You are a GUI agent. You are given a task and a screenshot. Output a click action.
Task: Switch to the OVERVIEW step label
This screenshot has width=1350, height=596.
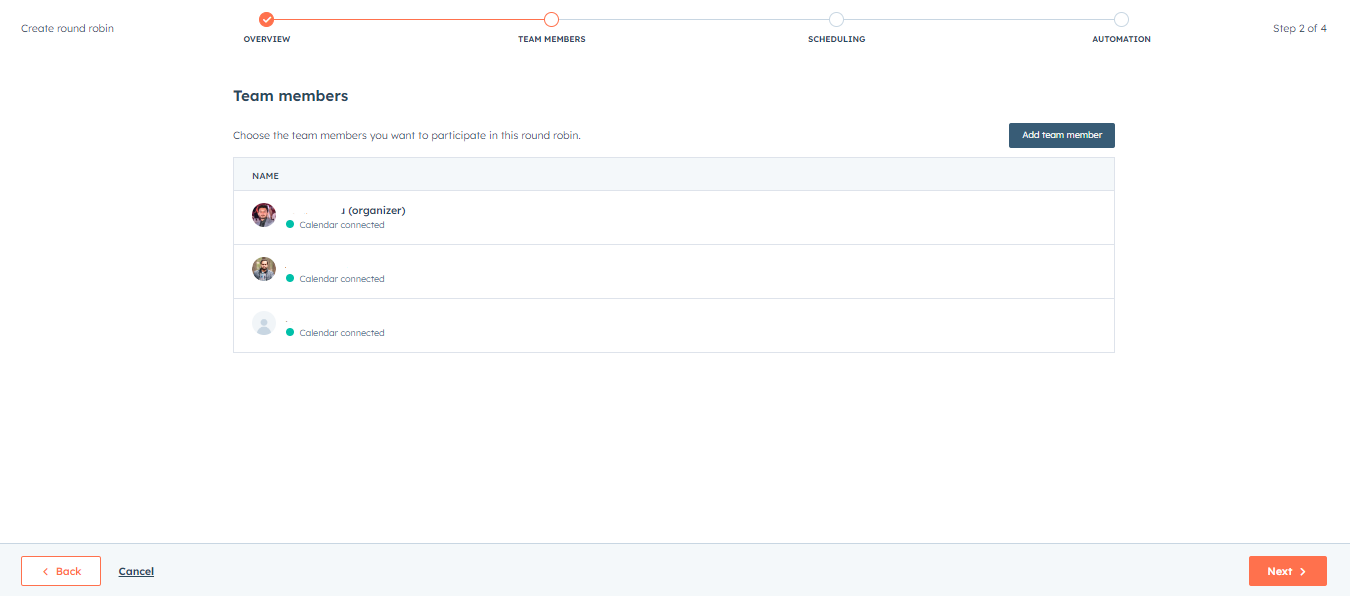click(x=266, y=38)
